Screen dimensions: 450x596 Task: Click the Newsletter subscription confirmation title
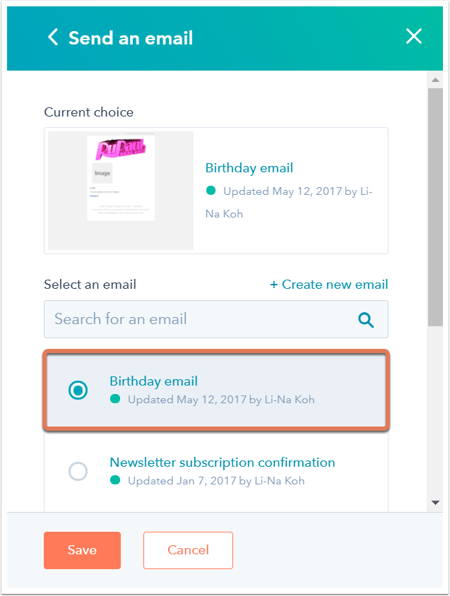point(222,463)
